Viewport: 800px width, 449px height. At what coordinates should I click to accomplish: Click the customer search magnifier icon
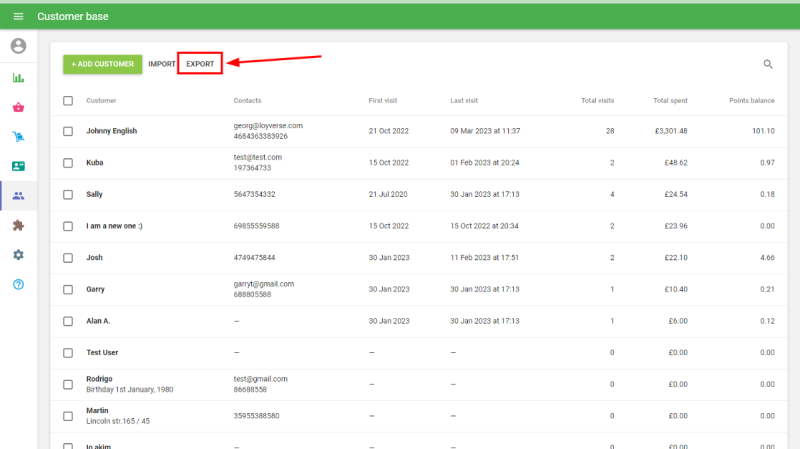click(x=768, y=64)
